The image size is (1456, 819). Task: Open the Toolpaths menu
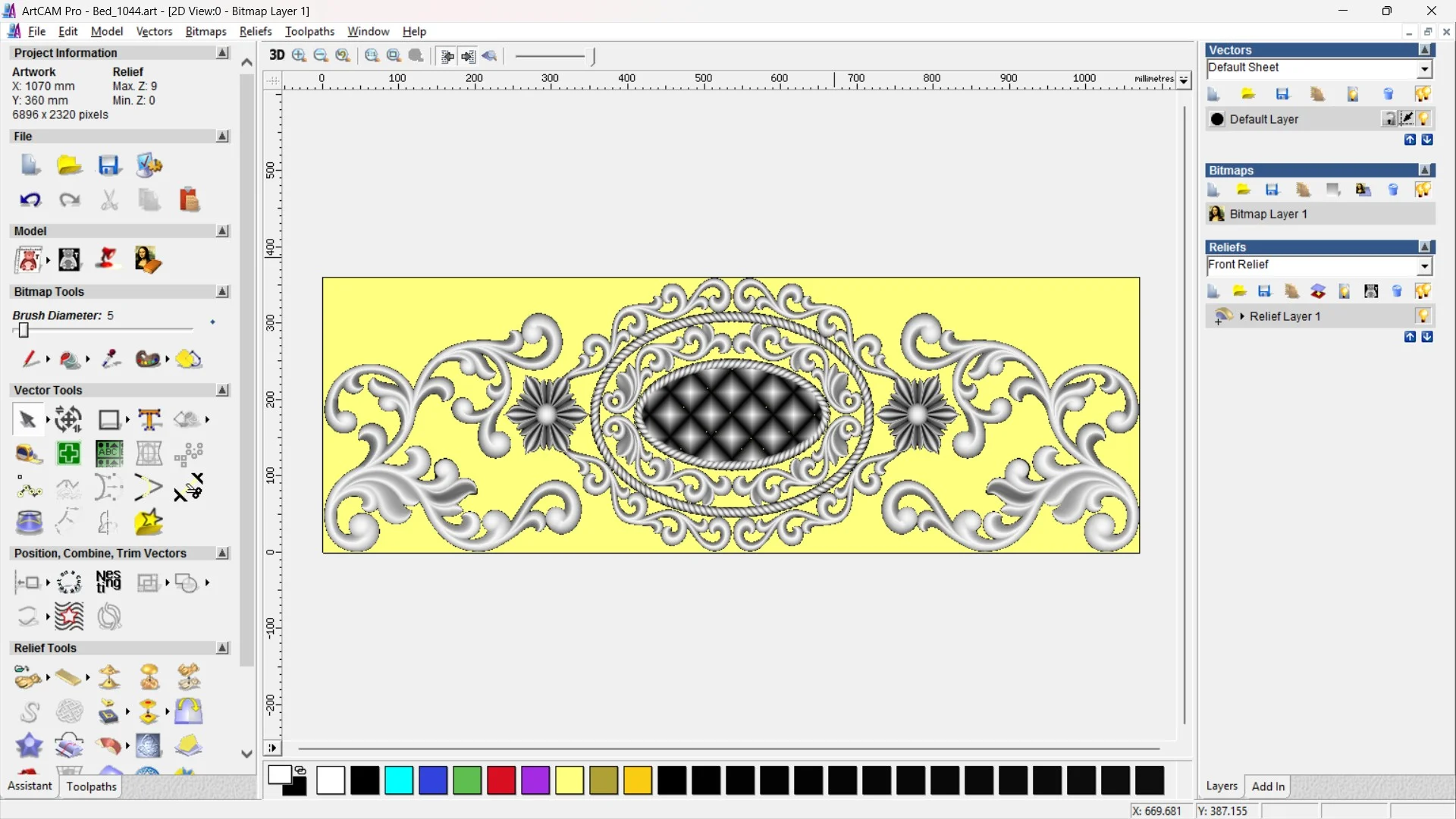[309, 31]
